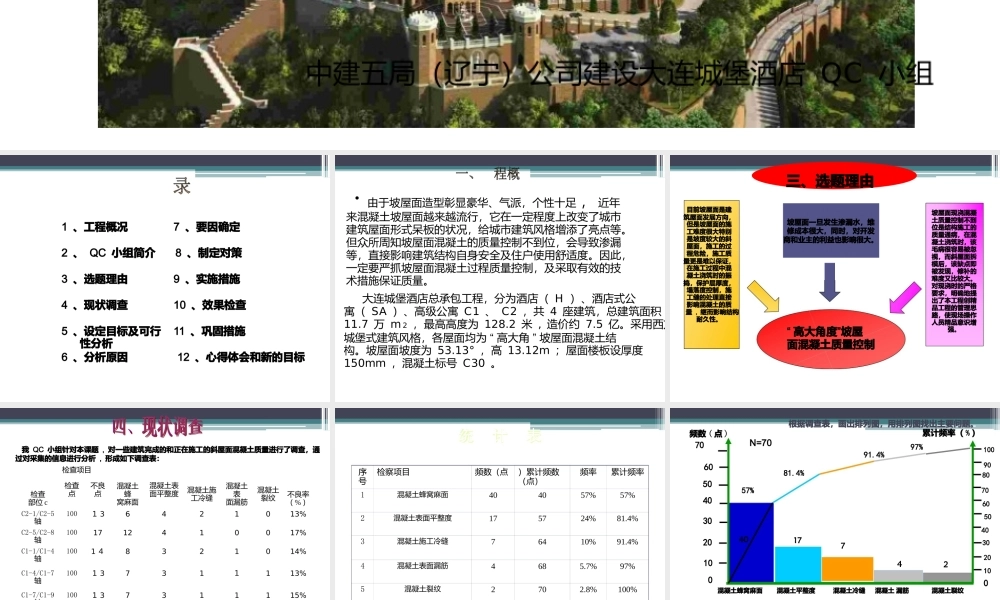This screenshot has width=1000, height=600.
Task: Click the '累计频率' column header
Action: point(628,472)
